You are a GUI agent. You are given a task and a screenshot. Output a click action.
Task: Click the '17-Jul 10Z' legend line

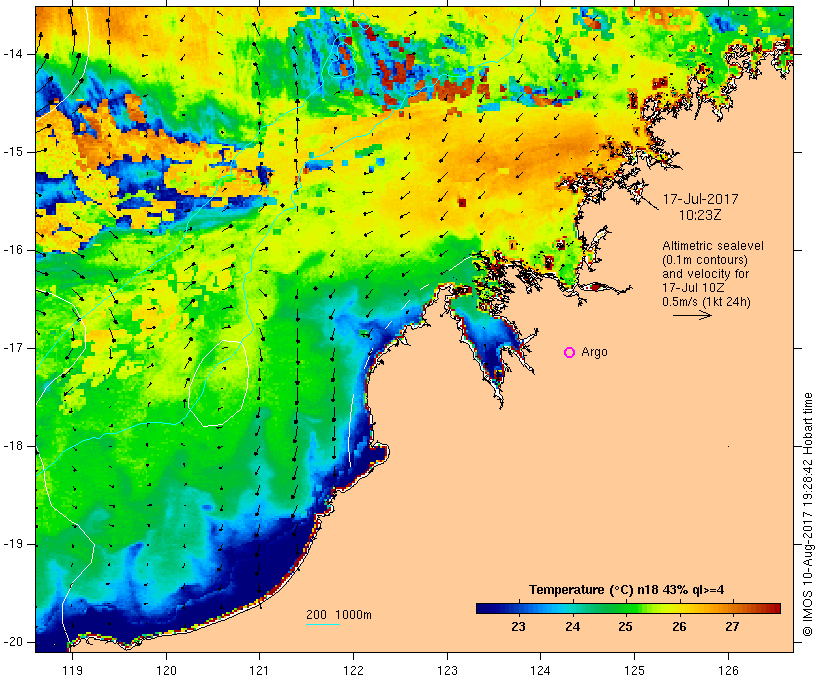click(x=693, y=288)
